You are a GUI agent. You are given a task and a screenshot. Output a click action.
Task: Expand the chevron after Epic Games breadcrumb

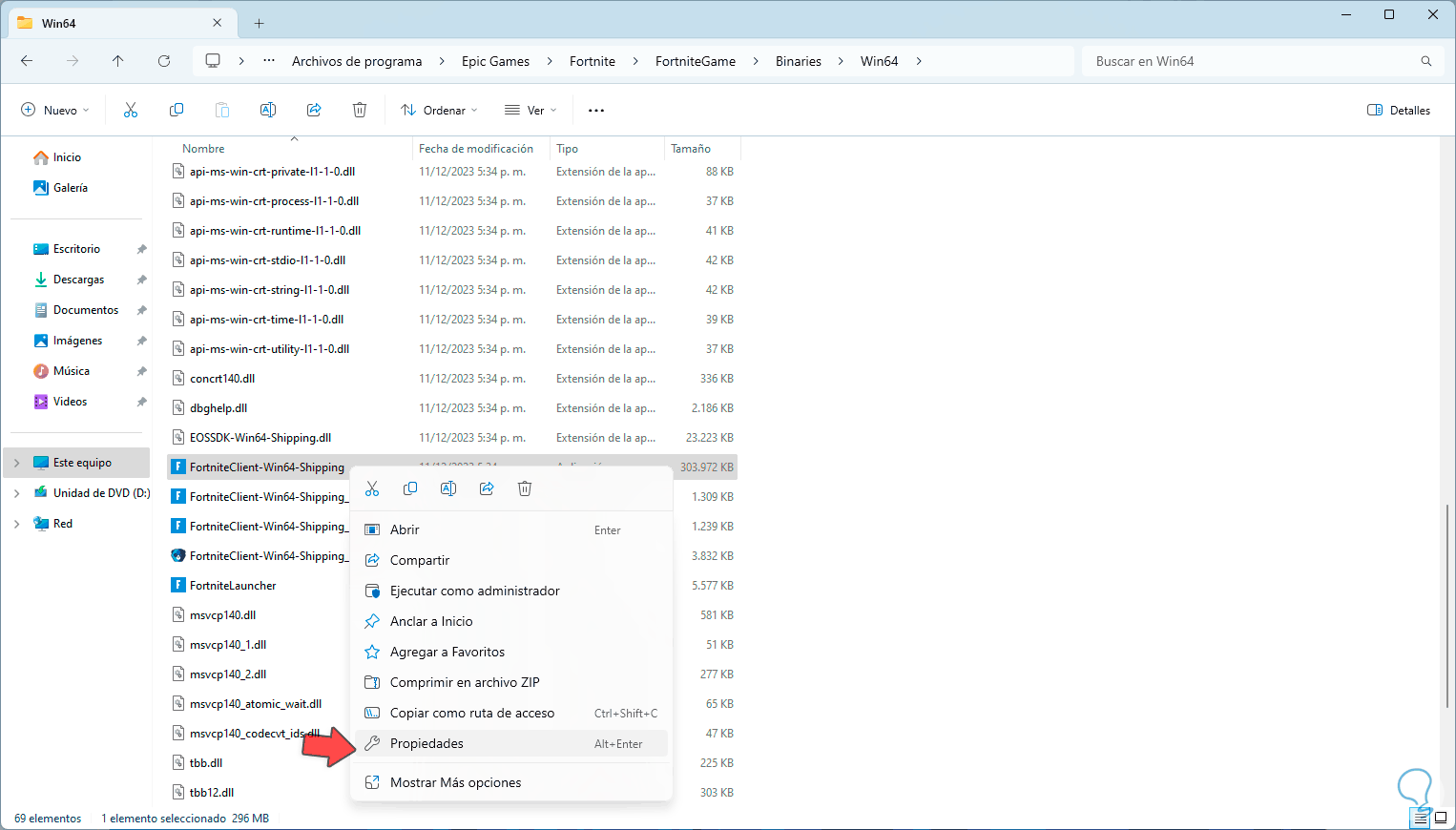[550, 61]
